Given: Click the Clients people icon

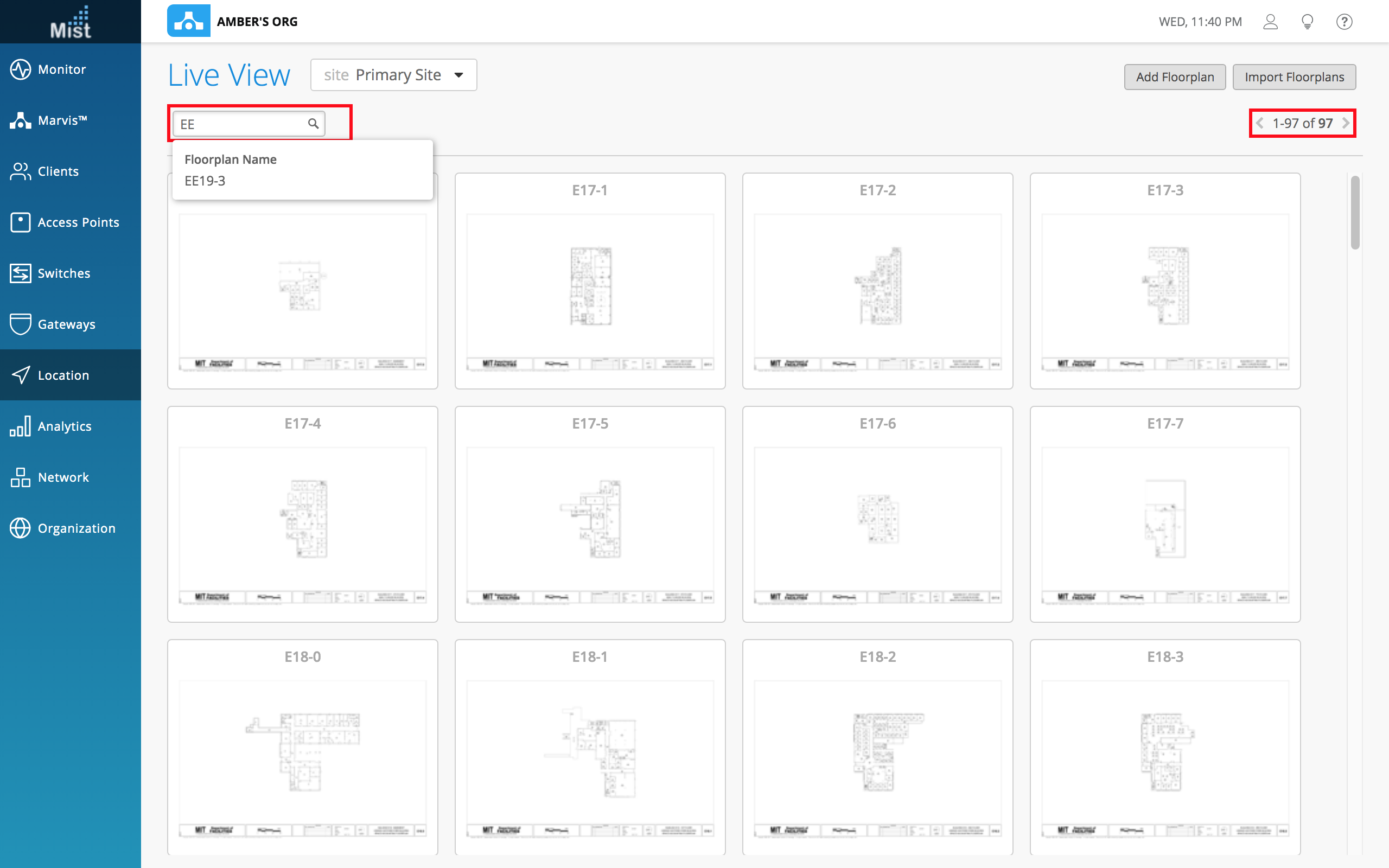Looking at the screenshot, I should tap(20, 171).
